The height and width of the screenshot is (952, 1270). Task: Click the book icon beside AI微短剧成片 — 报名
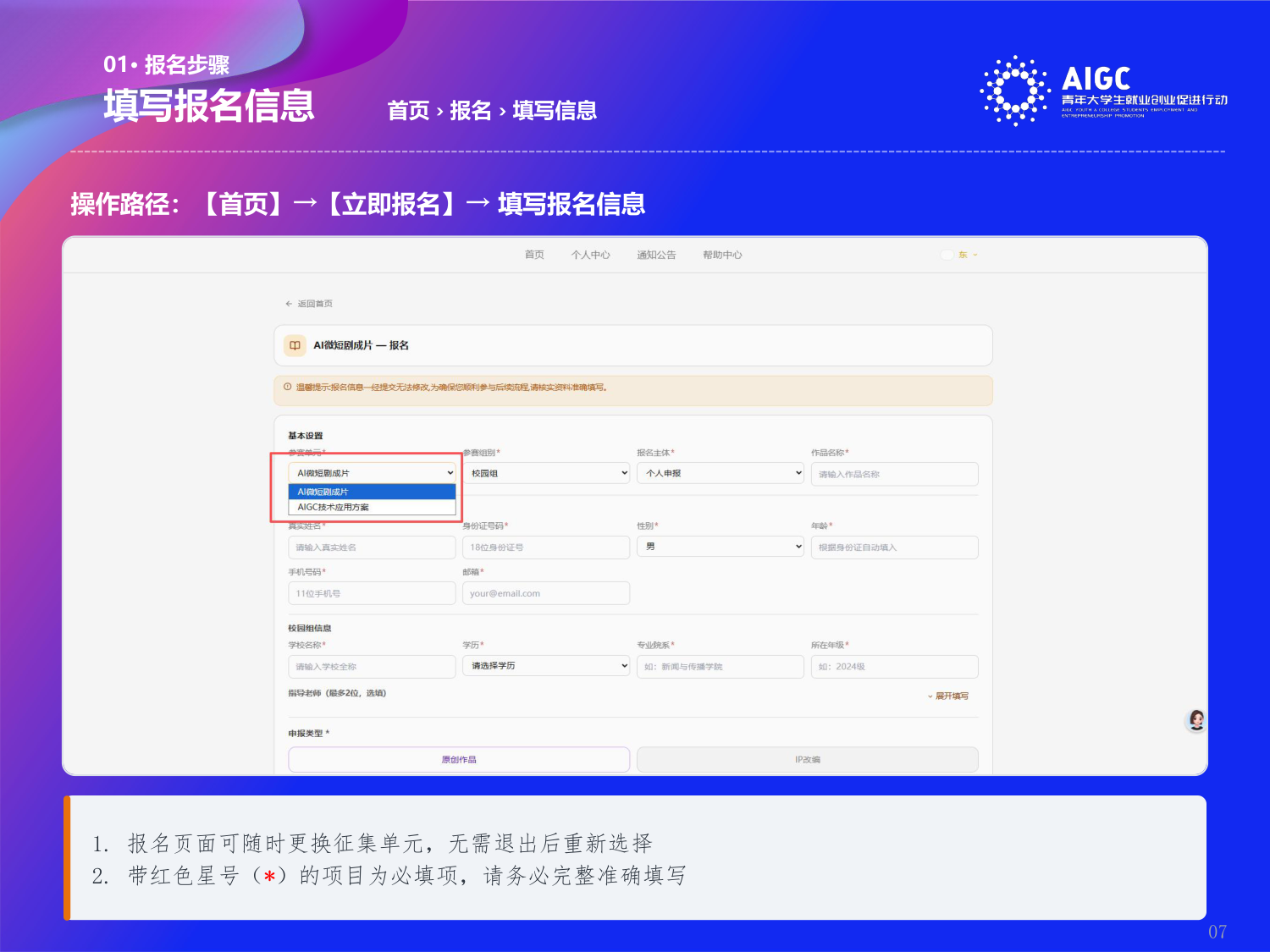tap(295, 345)
